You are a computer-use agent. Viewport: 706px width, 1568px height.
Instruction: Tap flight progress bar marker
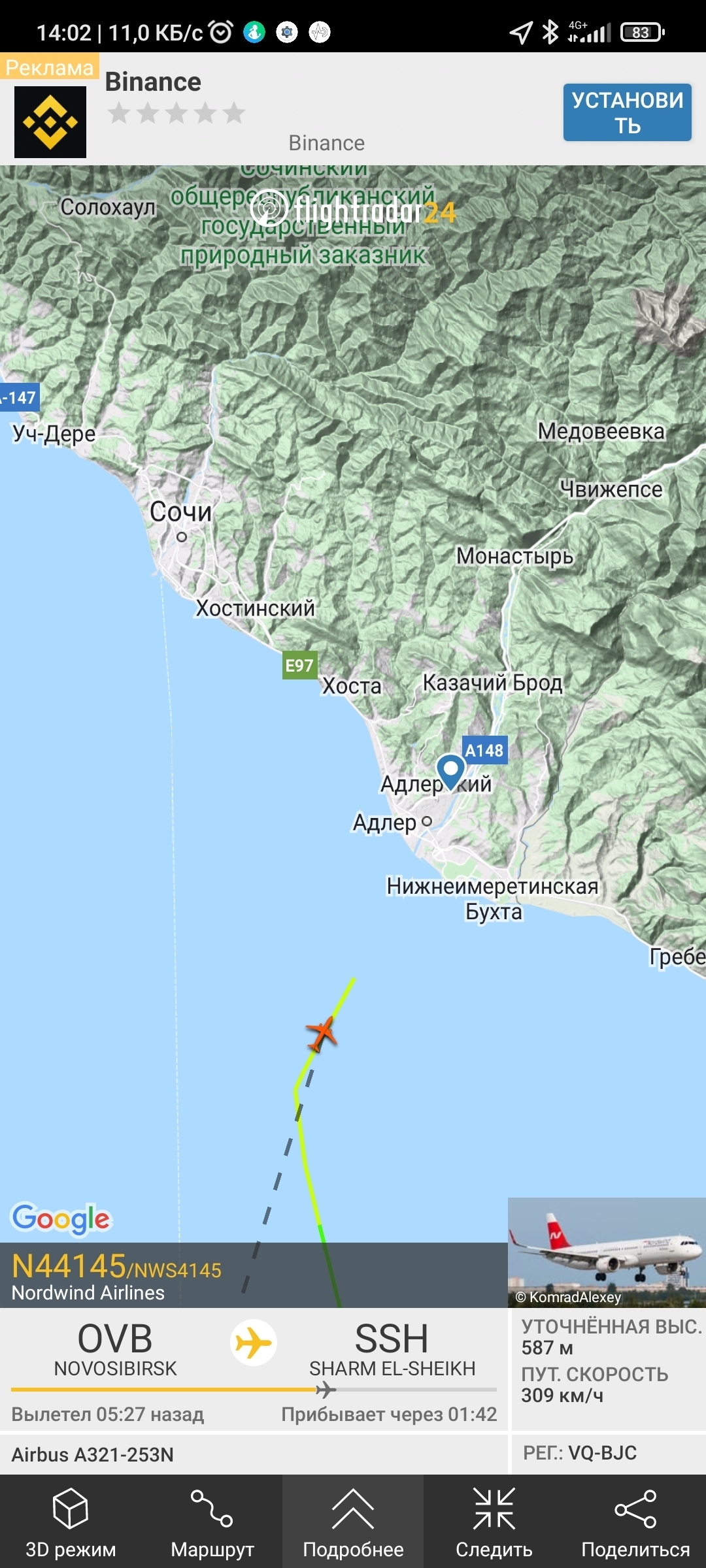click(325, 1390)
